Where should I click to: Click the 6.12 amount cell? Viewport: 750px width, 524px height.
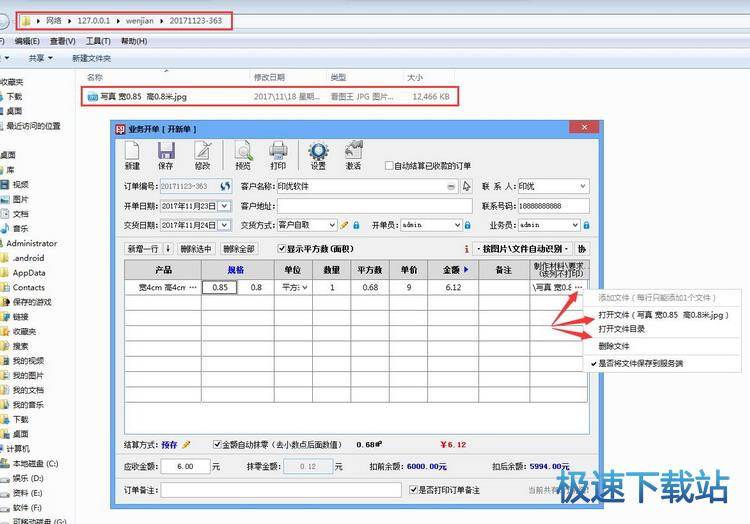[x=453, y=287]
